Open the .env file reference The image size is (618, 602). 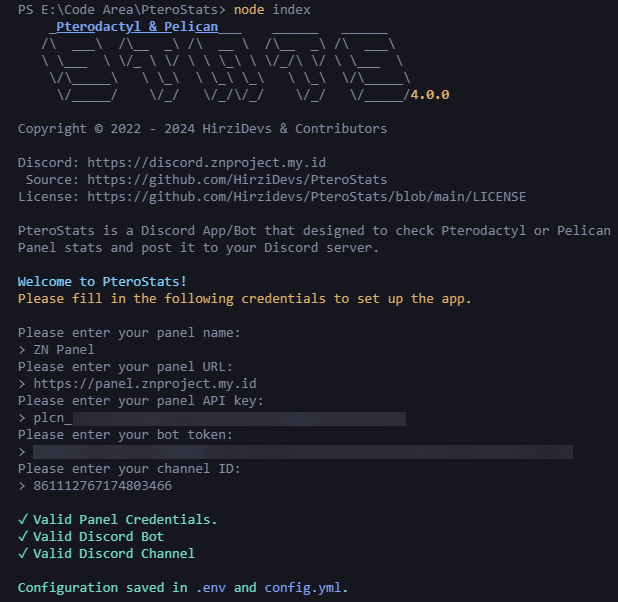point(211,587)
